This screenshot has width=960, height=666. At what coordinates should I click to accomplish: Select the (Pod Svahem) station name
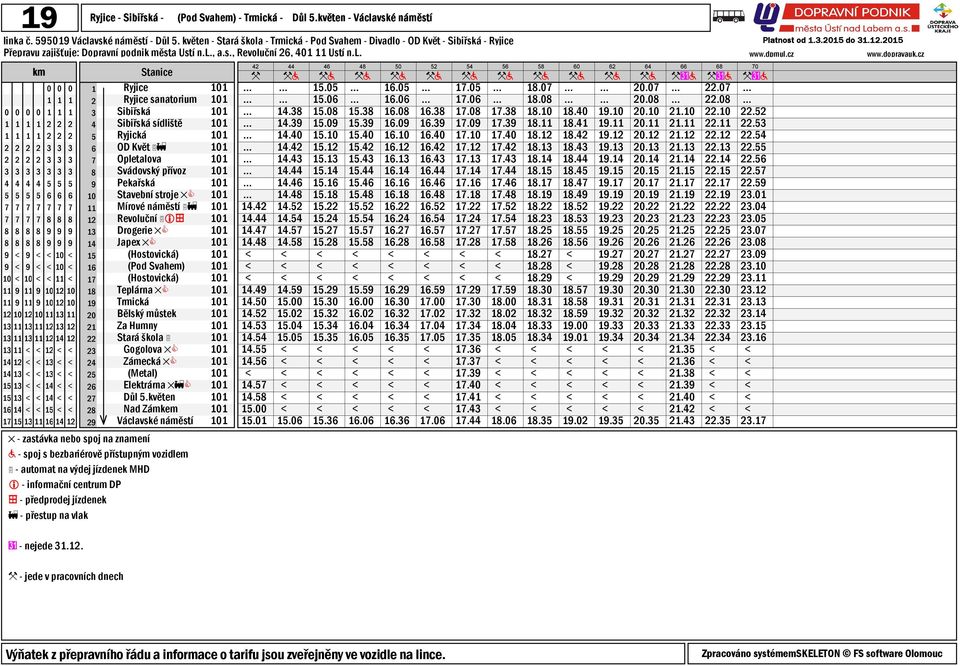click(156, 266)
